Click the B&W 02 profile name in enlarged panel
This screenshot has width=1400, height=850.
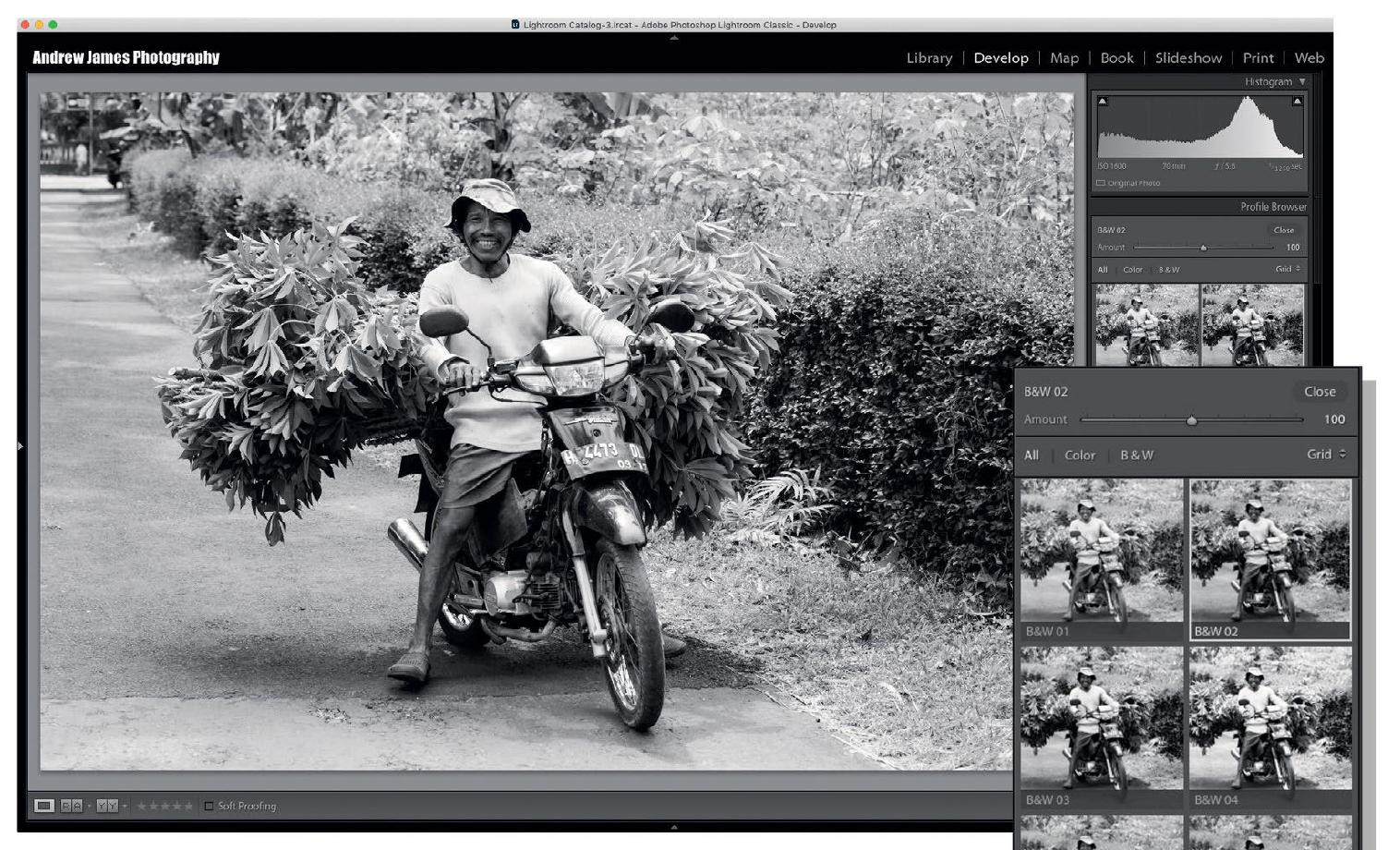click(x=1045, y=392)
